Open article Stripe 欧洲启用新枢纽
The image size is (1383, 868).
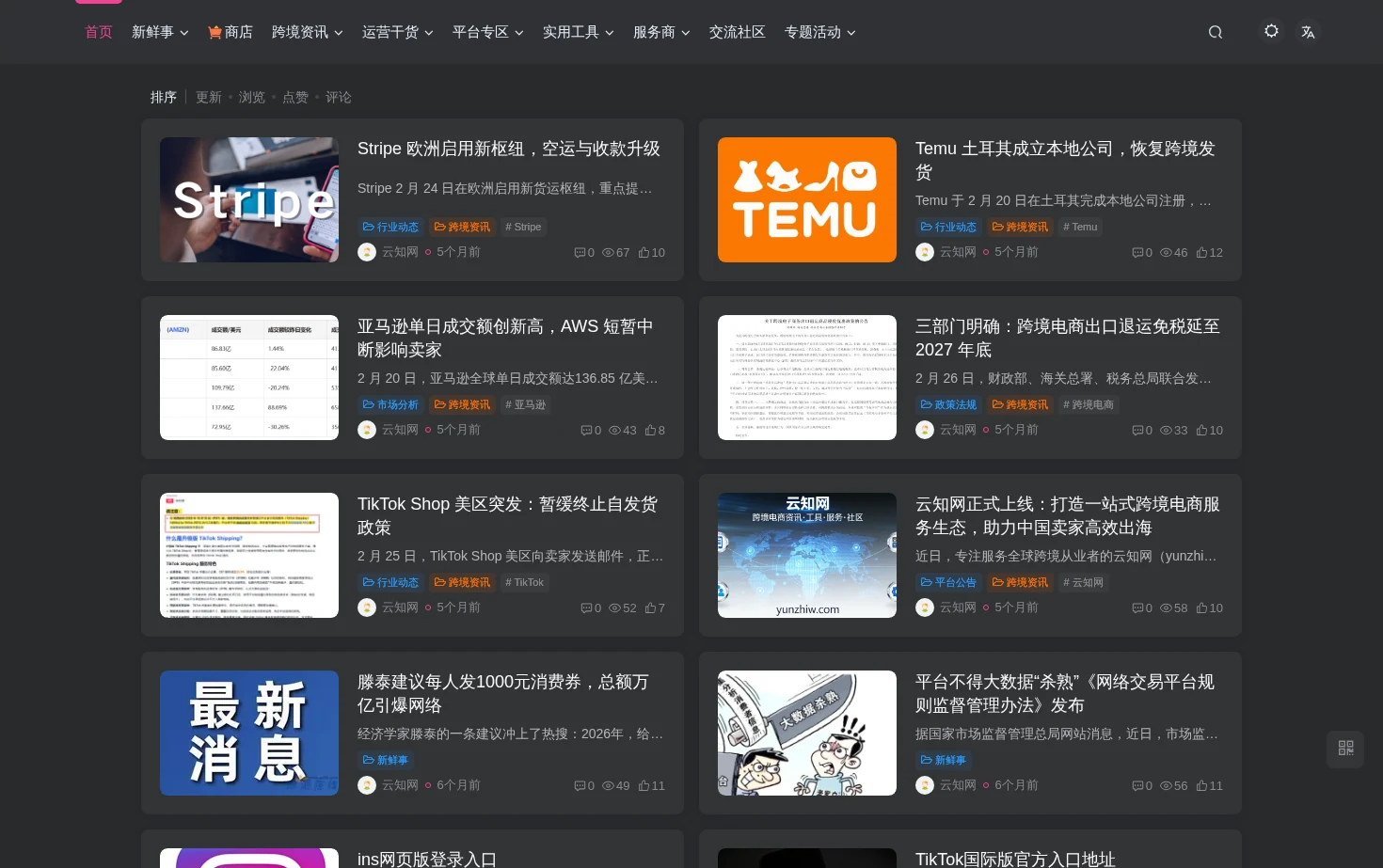pyautogui.click(x=509, y=149)
